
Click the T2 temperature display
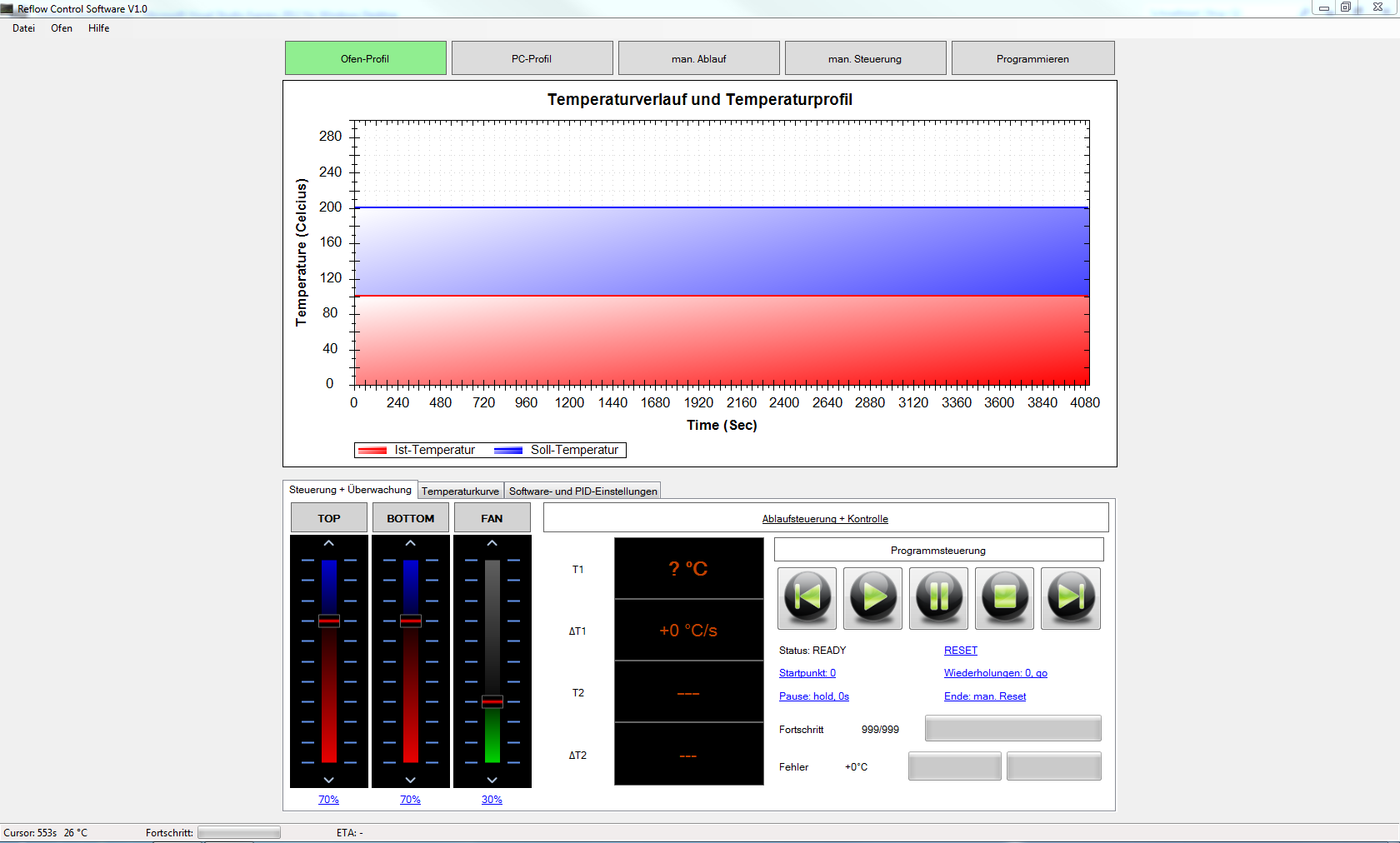(x=689, y=692)
